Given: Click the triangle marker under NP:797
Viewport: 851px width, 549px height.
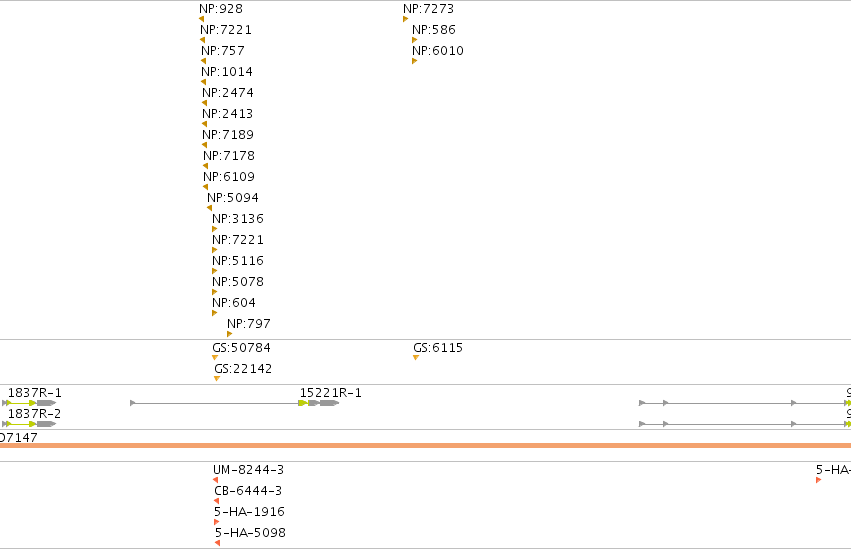Looking at the screenshot, I should pyautogui.click(x=229, y=334).
